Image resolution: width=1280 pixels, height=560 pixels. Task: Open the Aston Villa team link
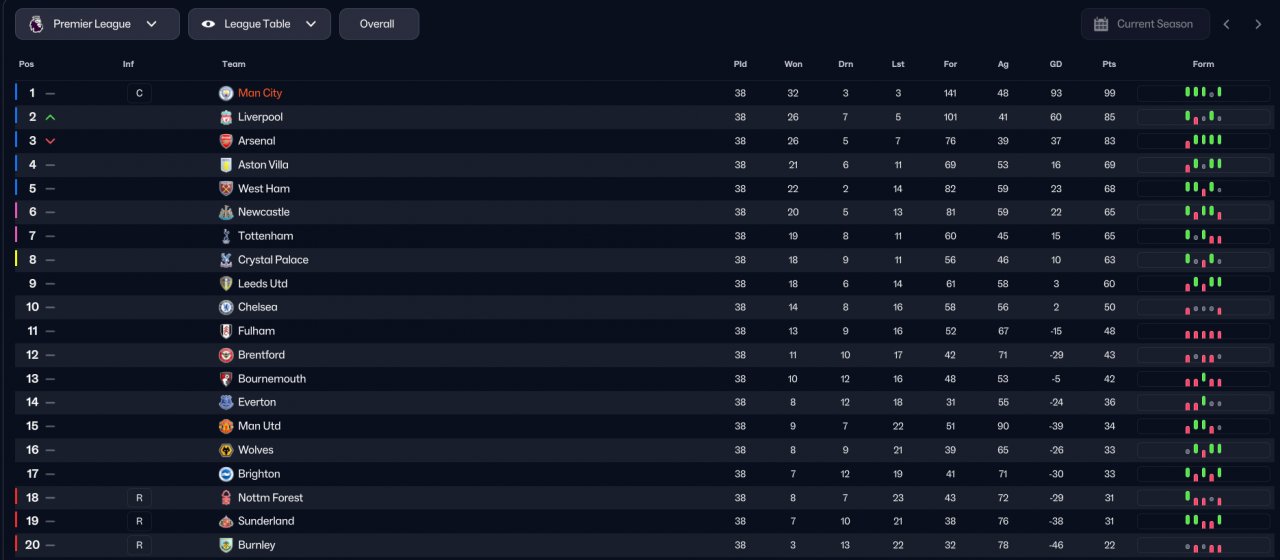263,165
